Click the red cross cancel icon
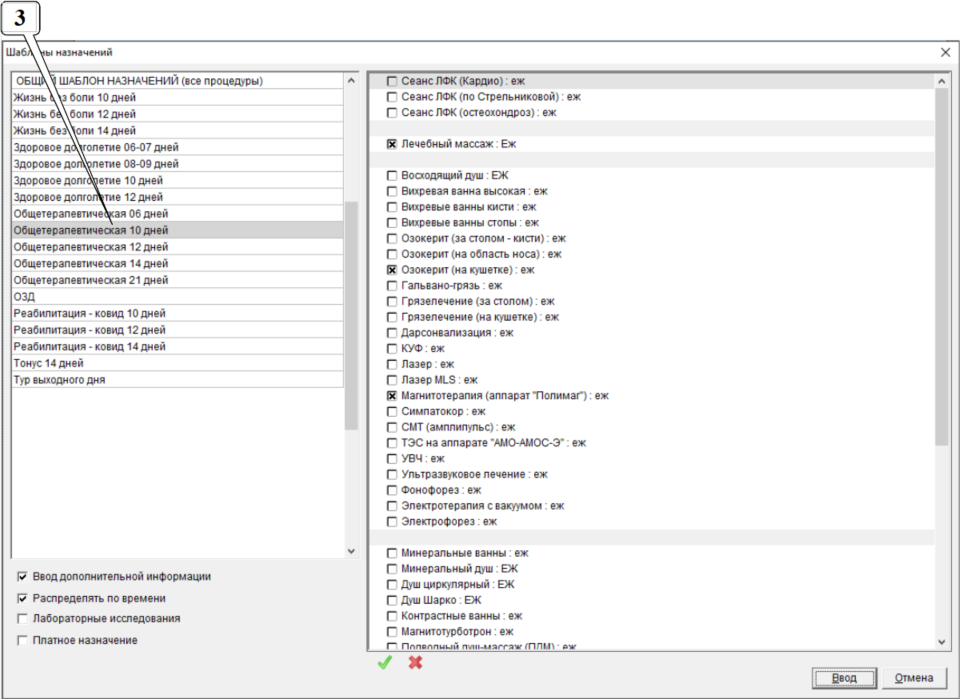The image size is (961, 700). [415, 663]
